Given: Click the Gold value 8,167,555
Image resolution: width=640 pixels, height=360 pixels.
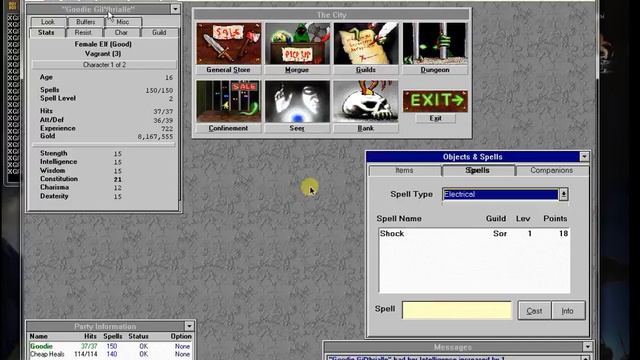Looking at the screenshot, I should [155, 137].
